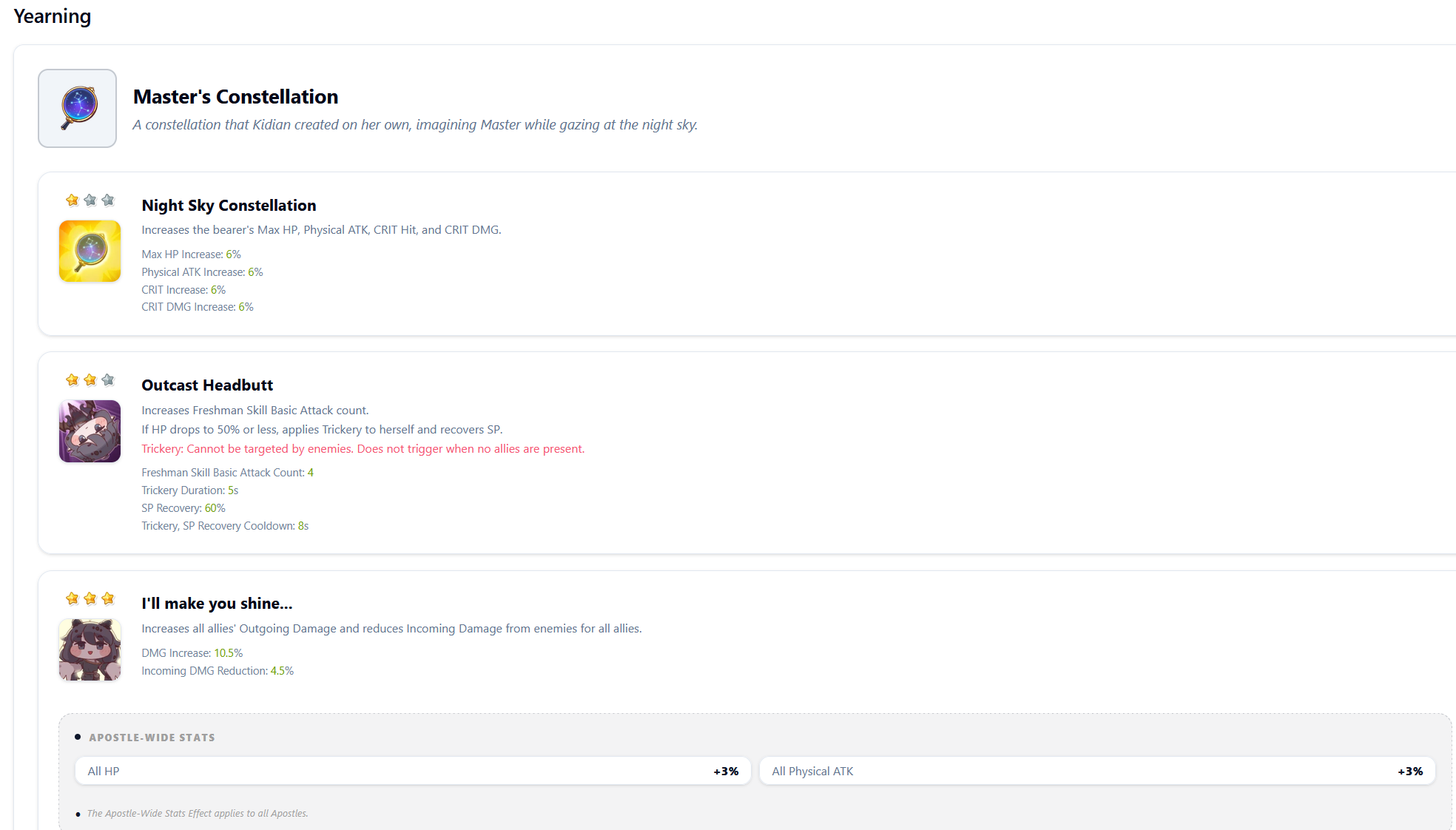The image size is (1456, 830).
Task: Click the "SP Recovery: 60%" line
Action: coord(183,508)
